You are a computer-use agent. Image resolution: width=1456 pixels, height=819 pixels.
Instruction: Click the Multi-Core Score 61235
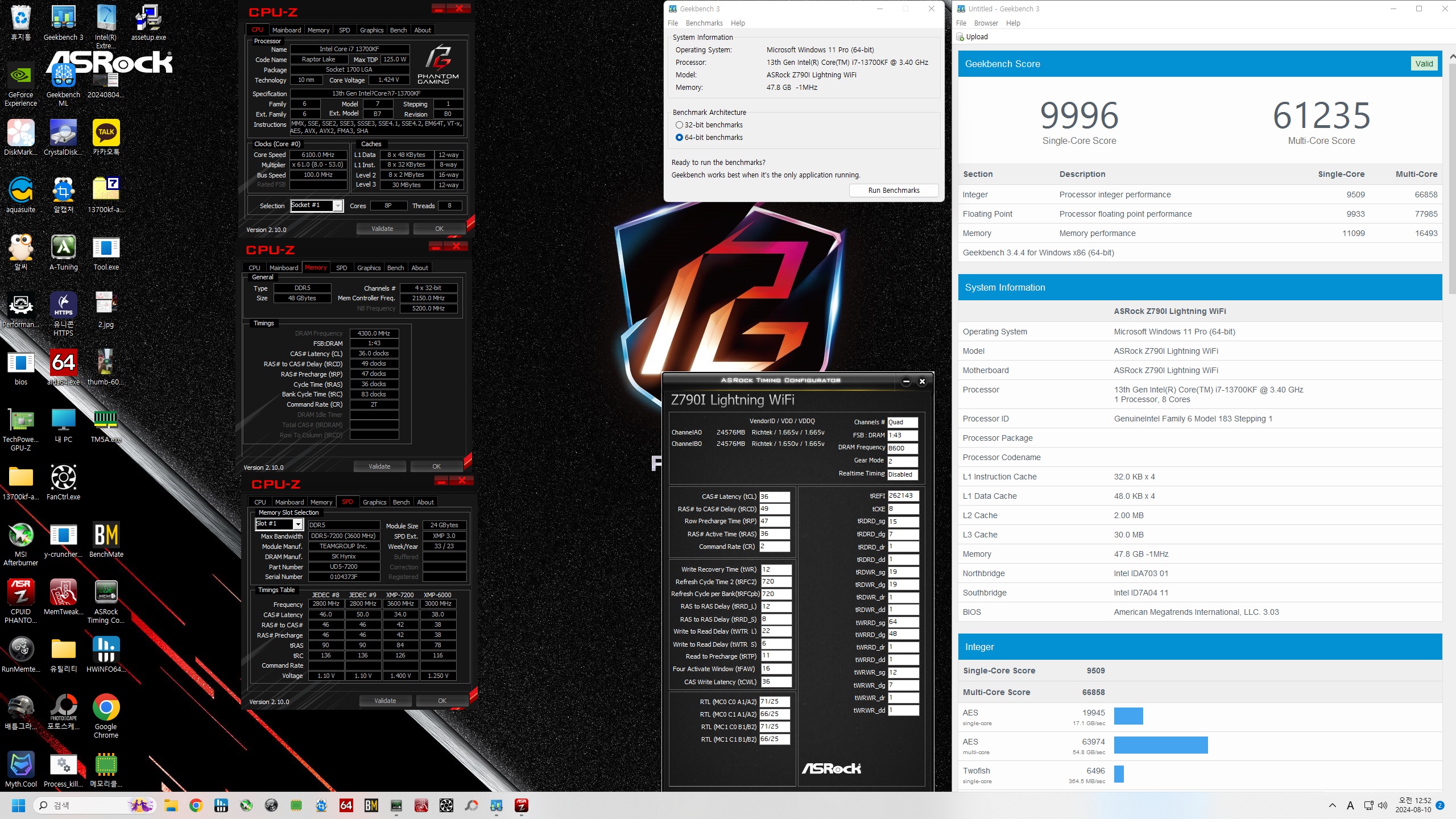tap(1321, 115)
